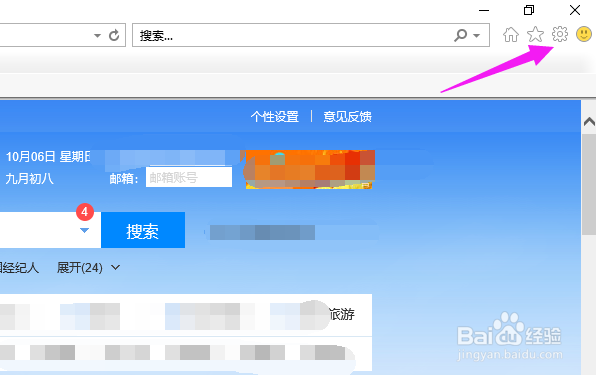
Task: Click the 邮箱账号 input field
Action: 189,177
